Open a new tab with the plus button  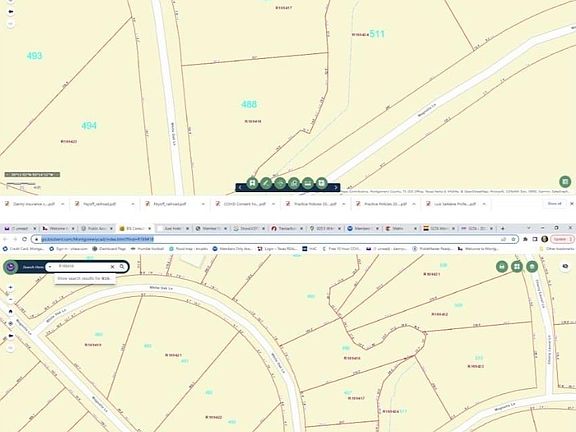pos(503,228)
